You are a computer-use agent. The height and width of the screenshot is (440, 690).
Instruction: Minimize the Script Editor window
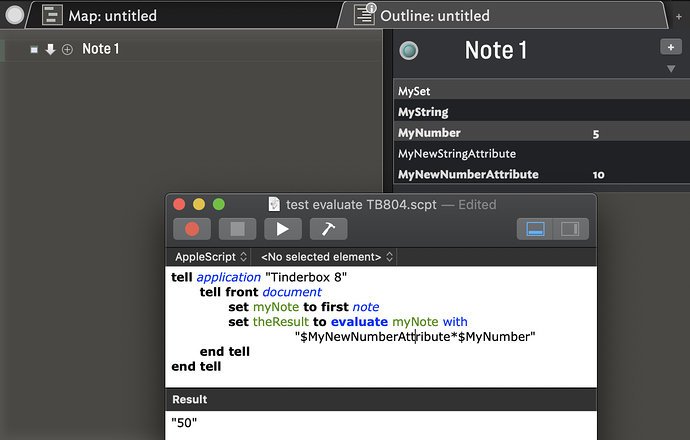coord(199,204)
